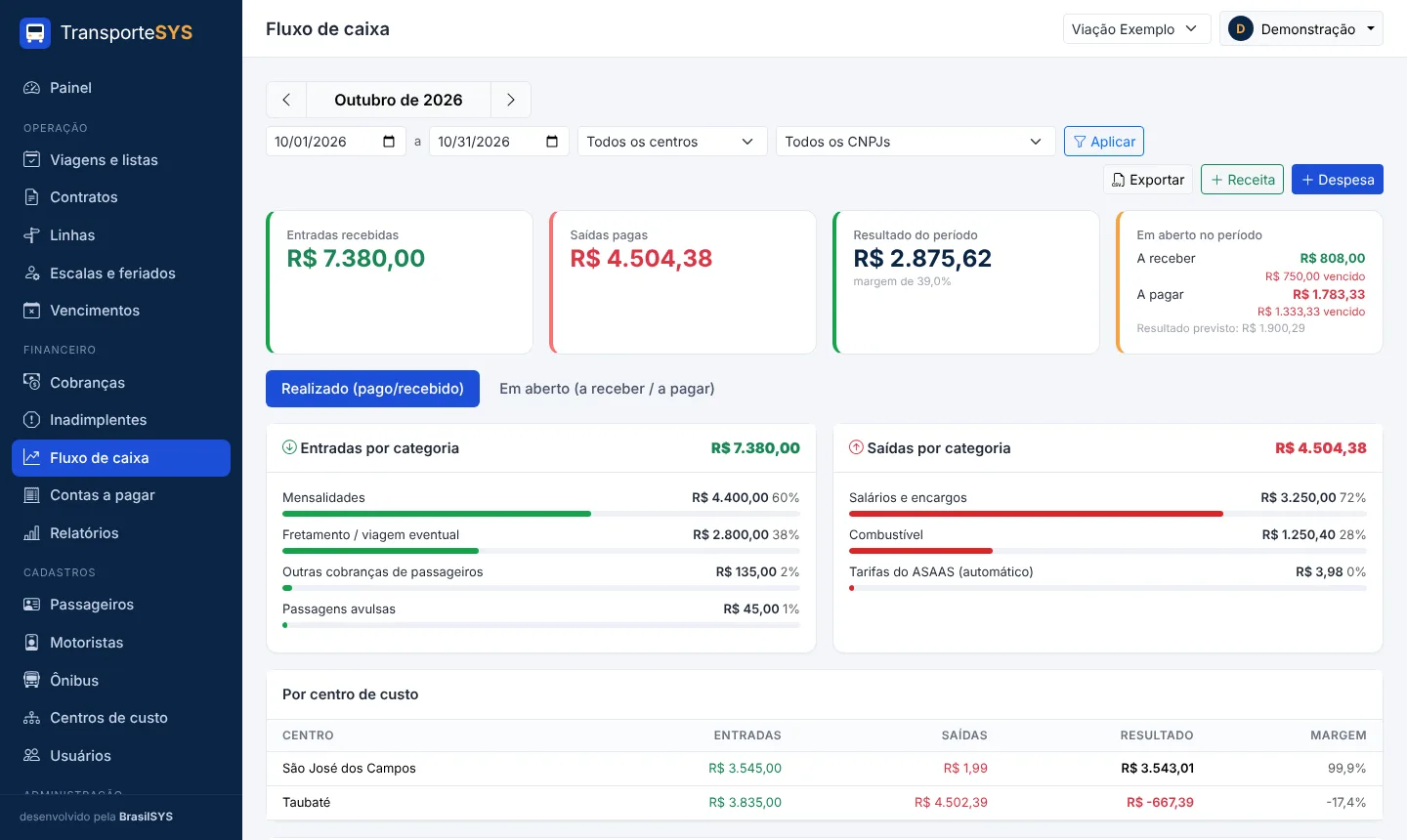Click the Taubaté cost center row

pyautogui.click(x=825, y=803)
